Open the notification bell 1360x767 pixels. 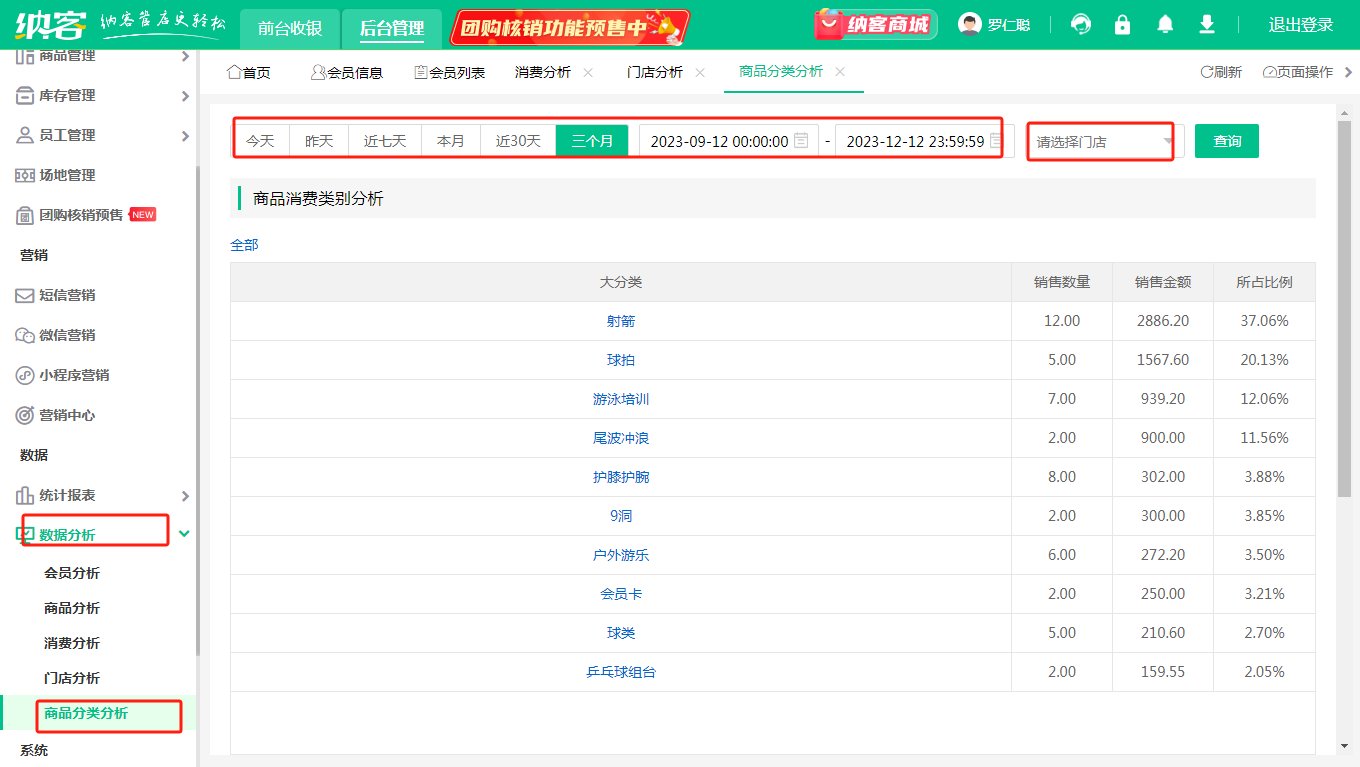1165,25
